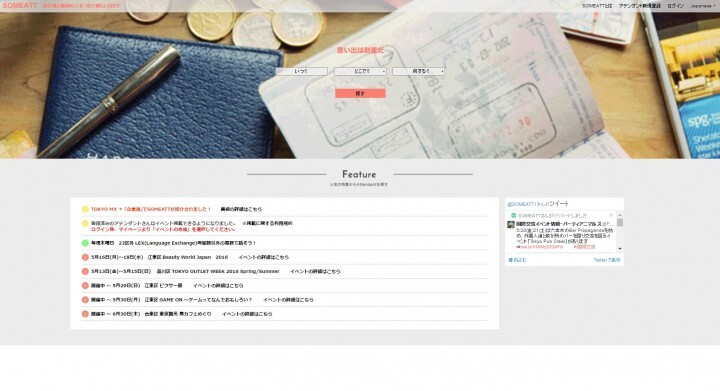Expand the 何する? activity dropdown
This screenshot has width=720, height=391.
(418, 71)
